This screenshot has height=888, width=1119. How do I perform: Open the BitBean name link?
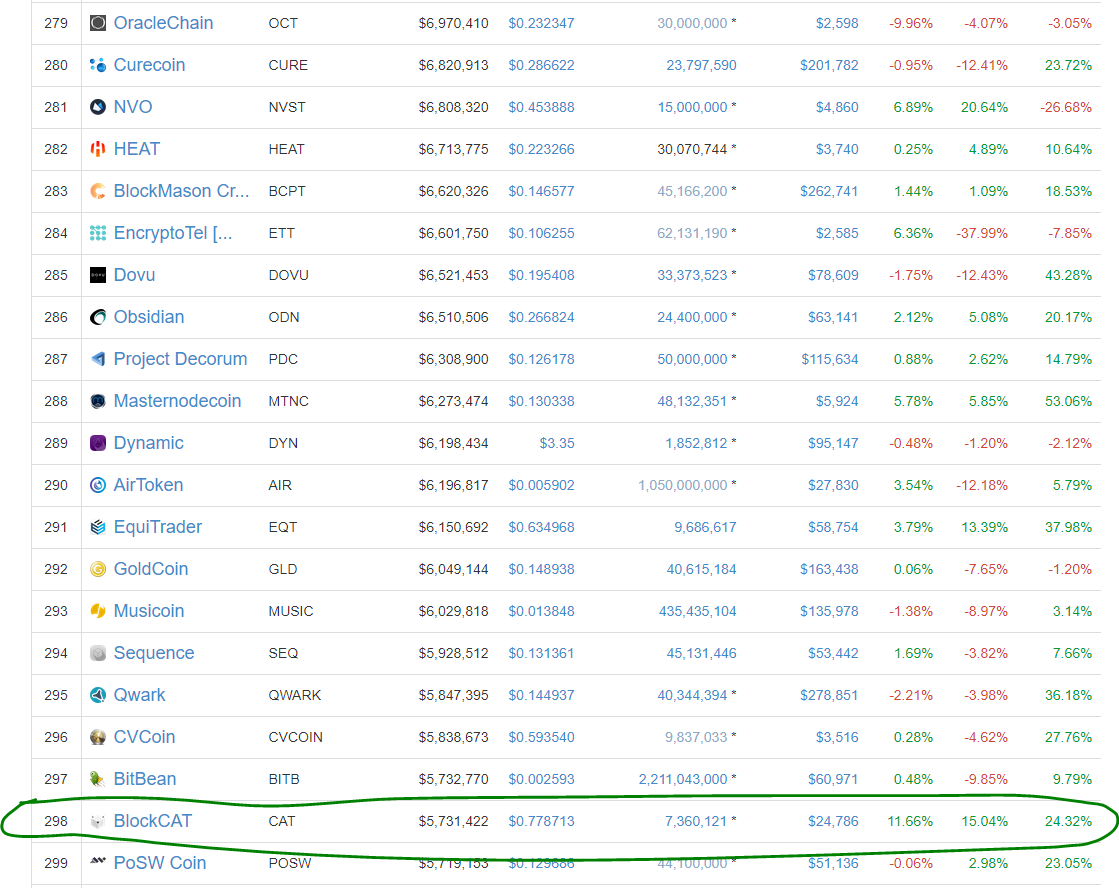point(145,779)
